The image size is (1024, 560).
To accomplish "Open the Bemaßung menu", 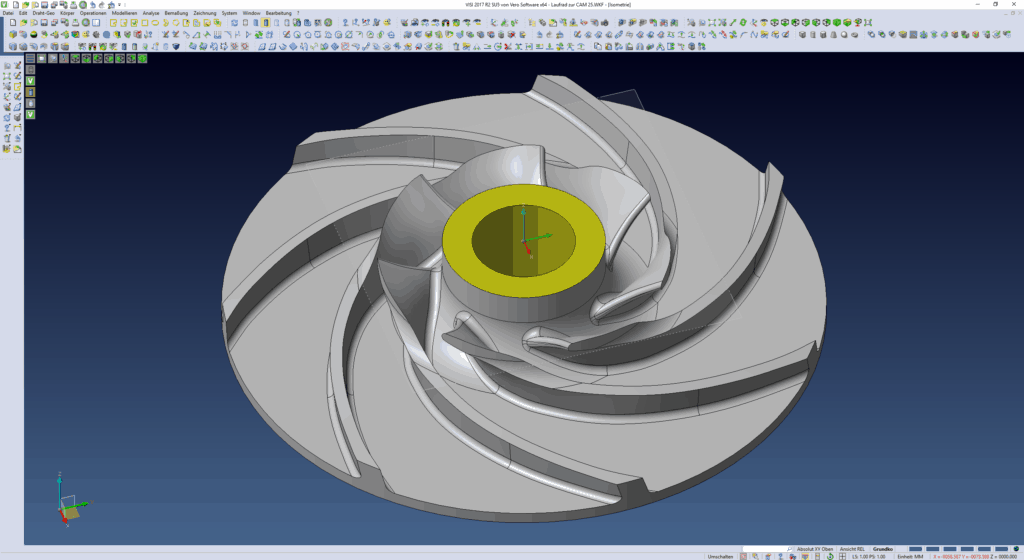I will 176,13.
